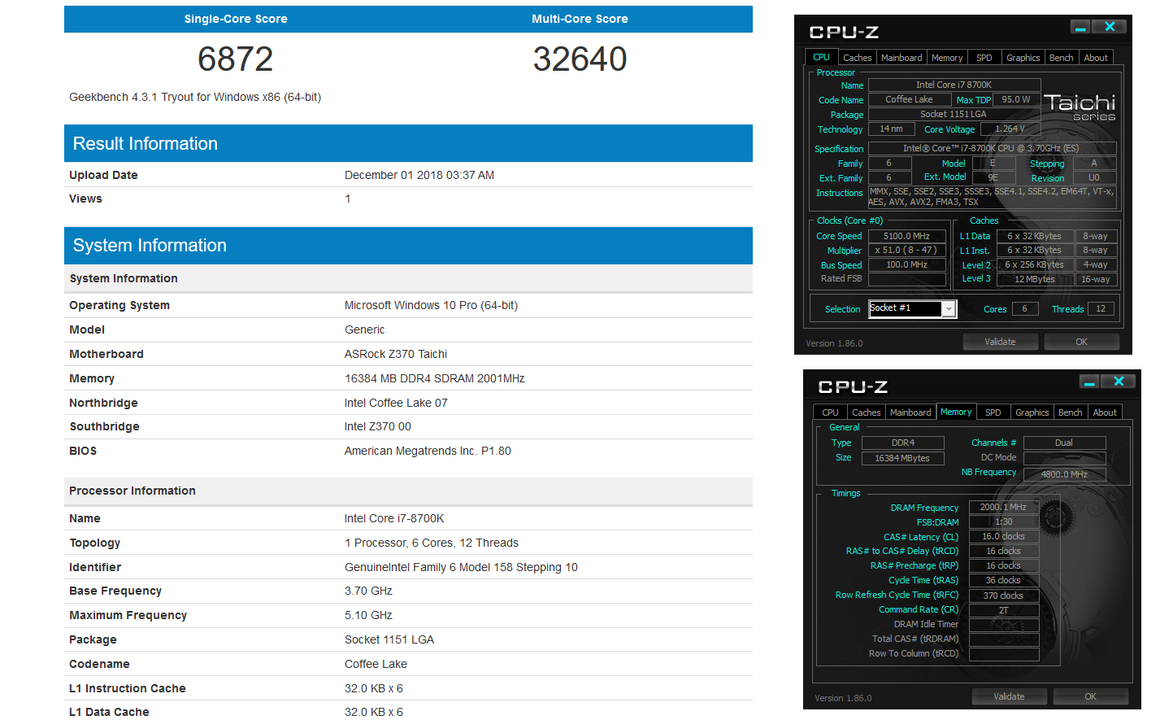
Task: Click the NB Frequency value 4800.0 MHz
Action: [x=1065, y=474]
